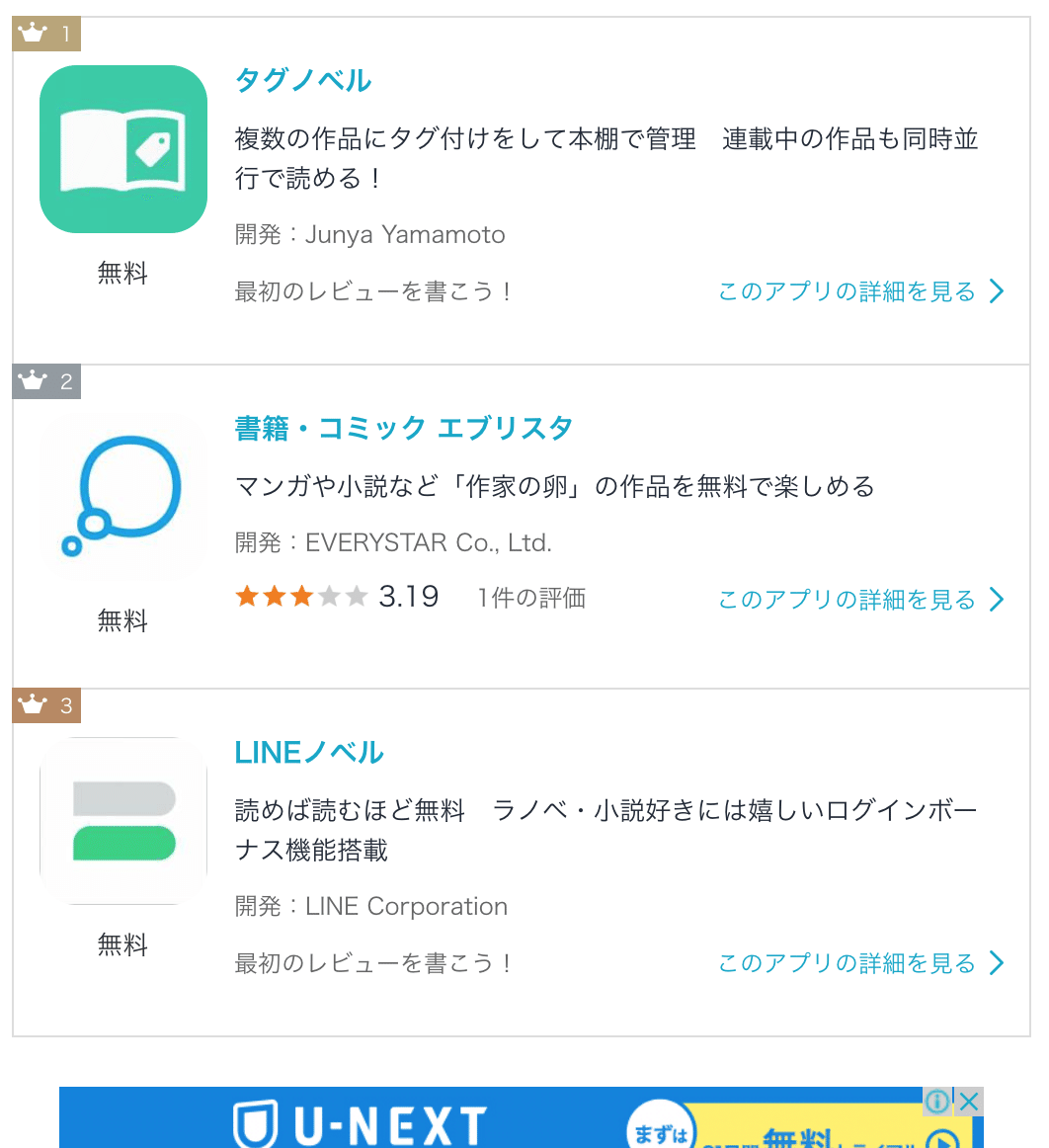Open the LINEノベル title link

309,753
